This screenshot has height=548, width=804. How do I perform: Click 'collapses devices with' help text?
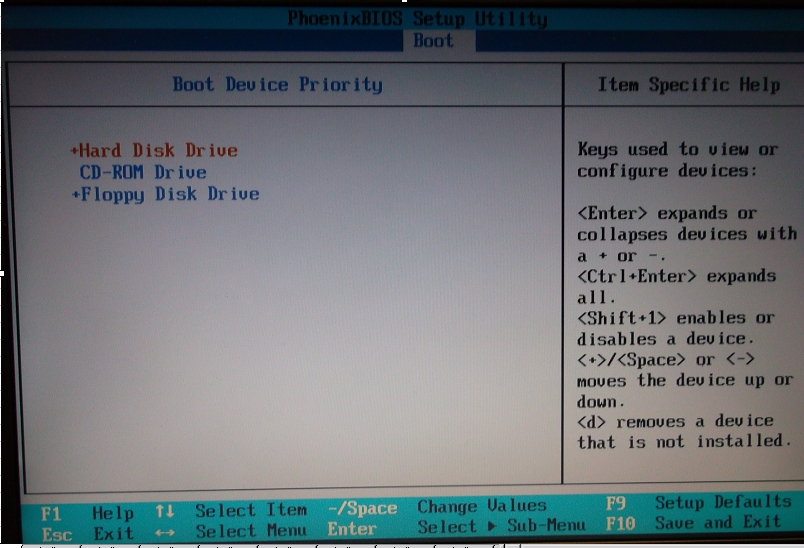coord(687,234)
